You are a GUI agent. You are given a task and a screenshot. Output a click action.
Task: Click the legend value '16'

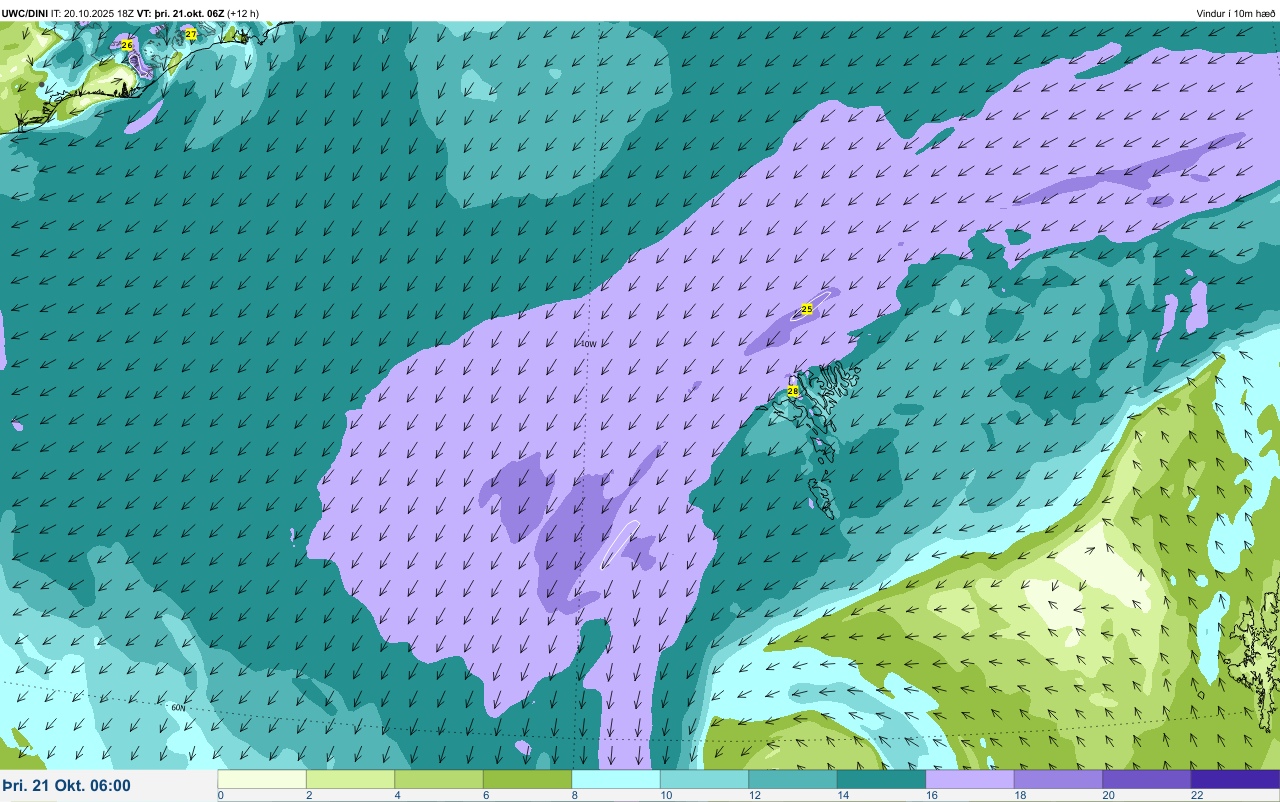931,795
